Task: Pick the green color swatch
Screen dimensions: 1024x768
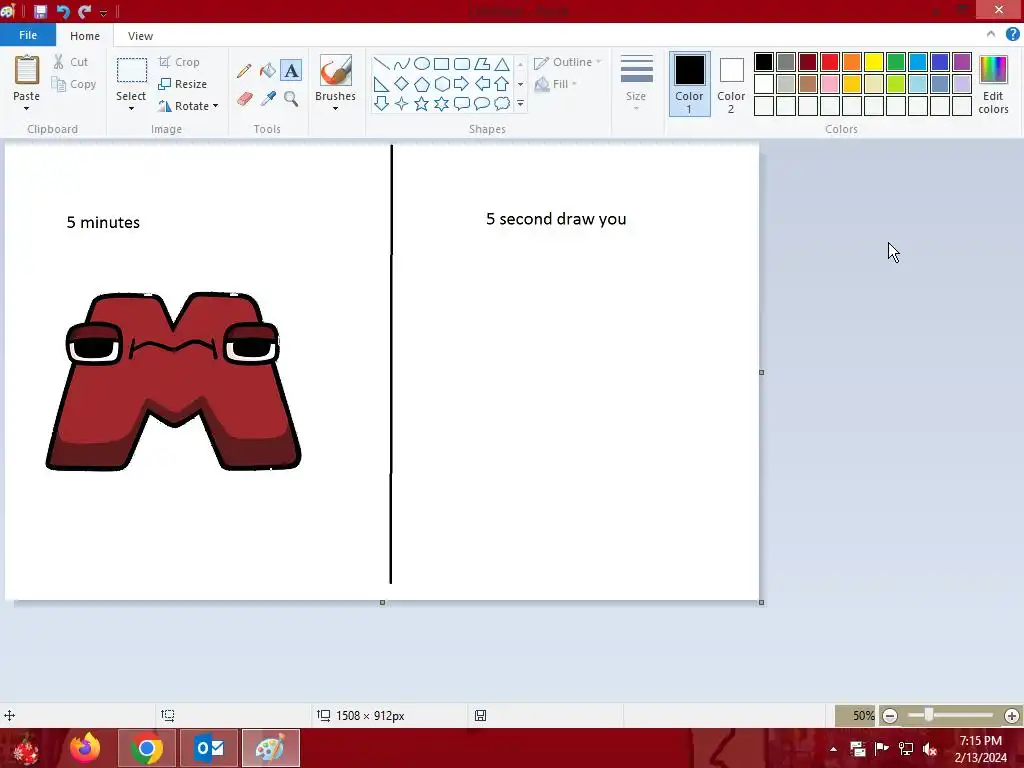Action: (x=896, y=62)
